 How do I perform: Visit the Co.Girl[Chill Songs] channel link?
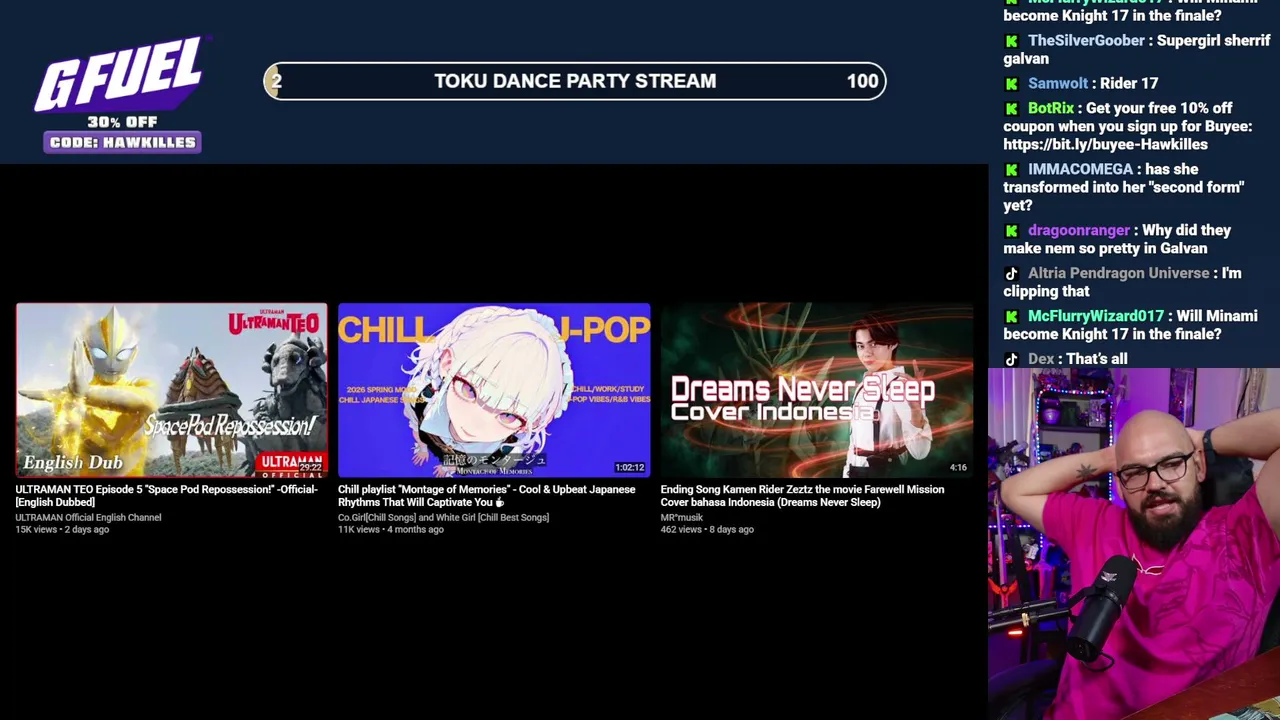443,518
